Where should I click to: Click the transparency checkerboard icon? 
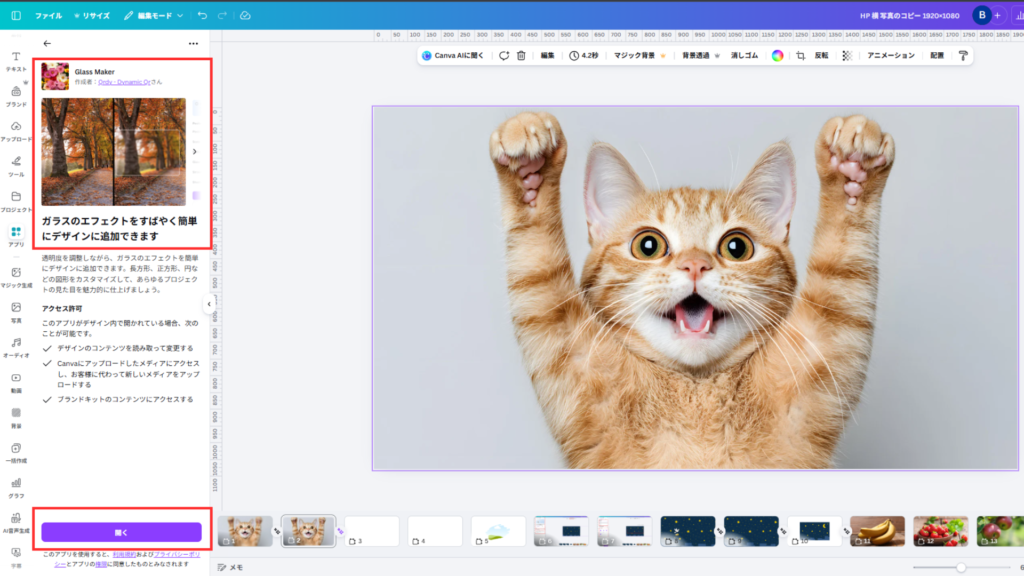tap(847, 56)
